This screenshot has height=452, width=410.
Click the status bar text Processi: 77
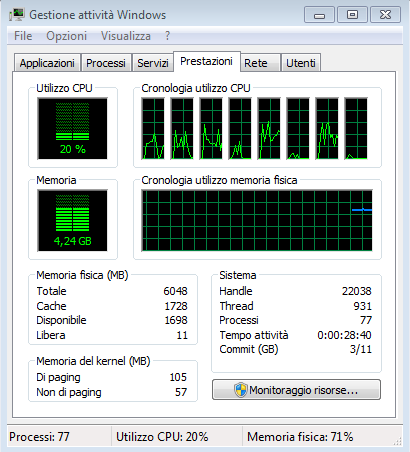(x=39, y=437)
